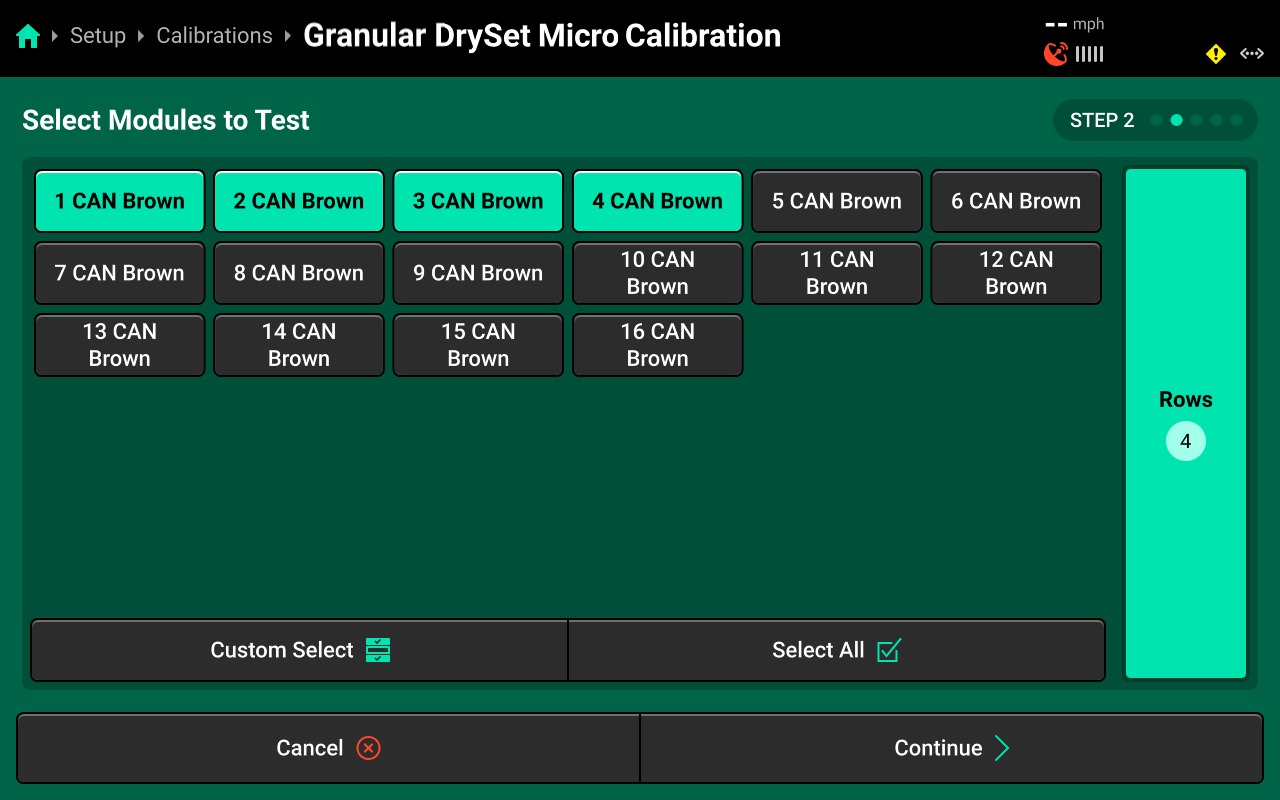Click the signal strength bars indicator
This screenshot has width=1280, height=800.
(1090, 54)
